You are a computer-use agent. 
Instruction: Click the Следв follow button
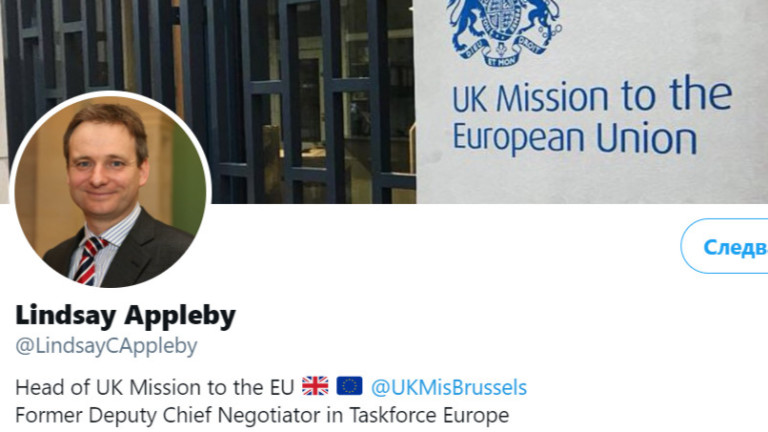[x=727, y=246]
